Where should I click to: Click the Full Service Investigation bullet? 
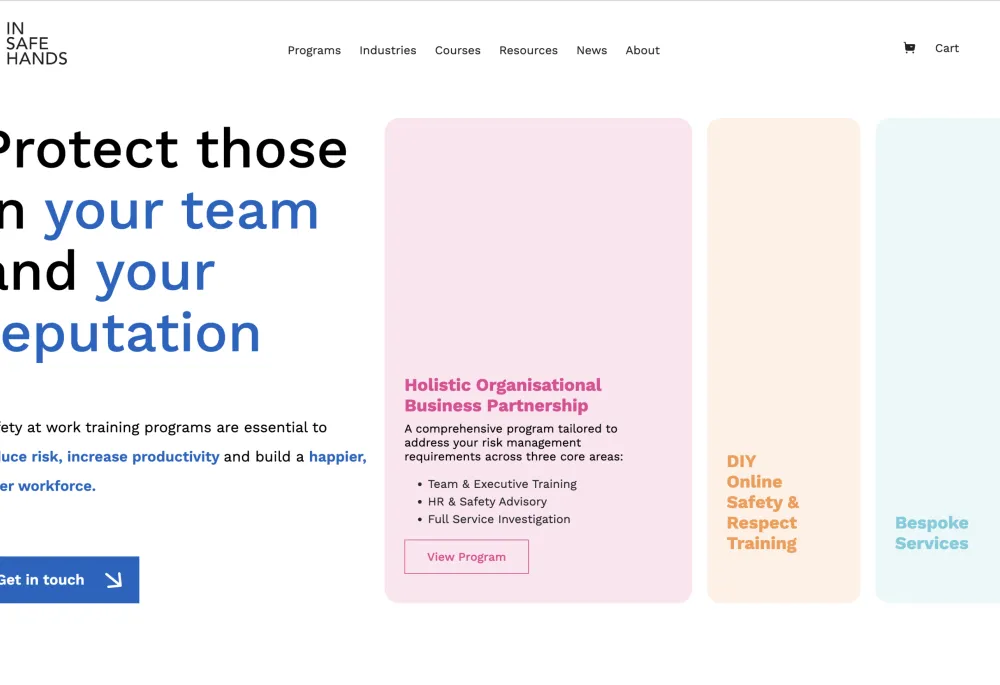point(499,519)
